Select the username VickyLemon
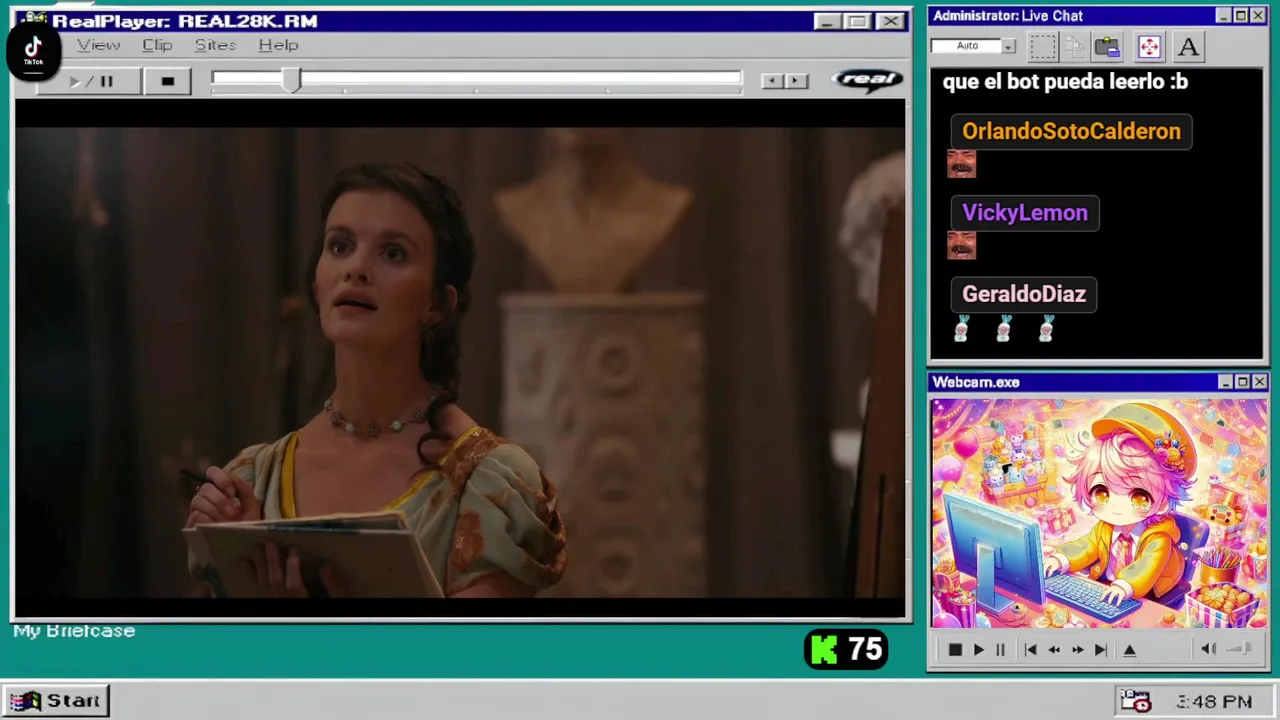 point(1024,212)
